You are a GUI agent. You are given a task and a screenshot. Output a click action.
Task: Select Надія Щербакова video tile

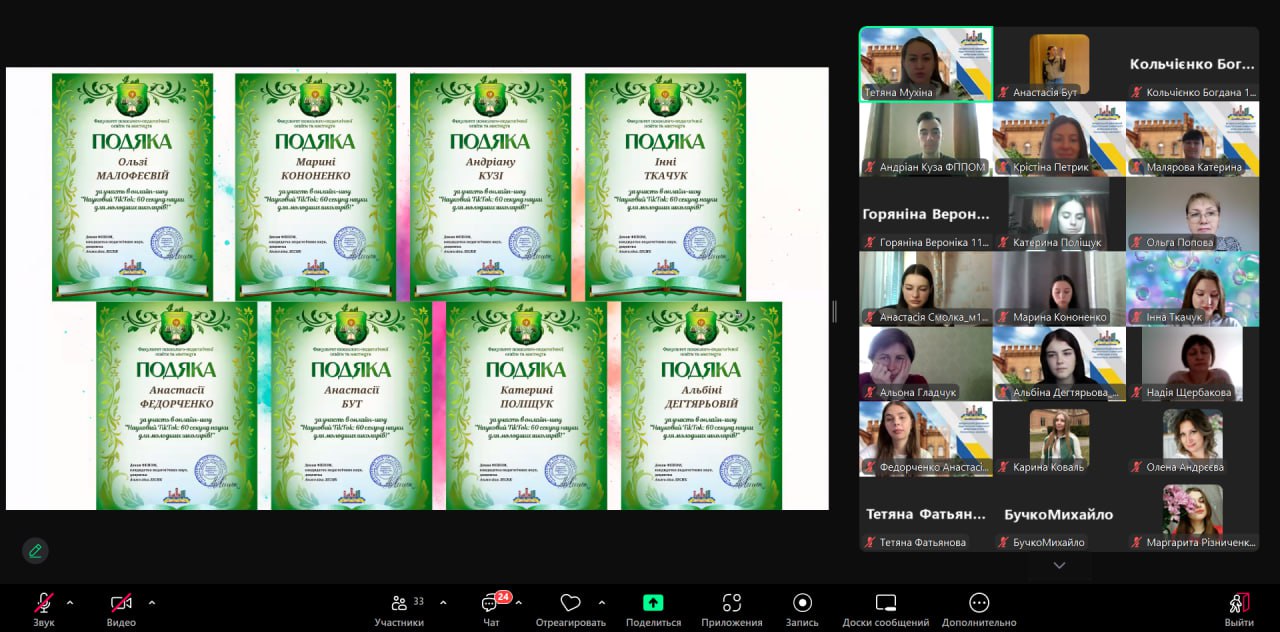(x=1192, y=364)
